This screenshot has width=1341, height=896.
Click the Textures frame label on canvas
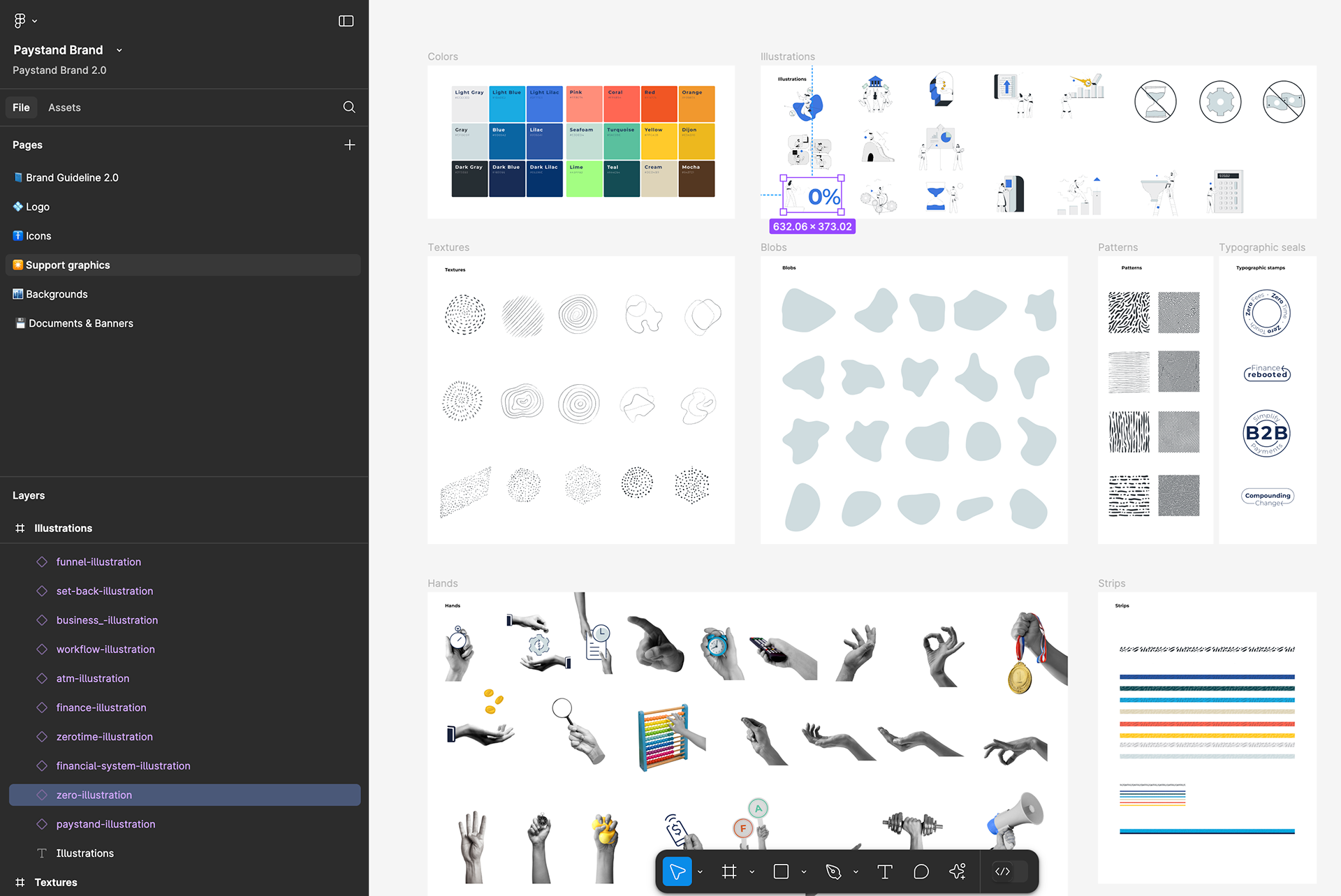(x=448, y=247)
